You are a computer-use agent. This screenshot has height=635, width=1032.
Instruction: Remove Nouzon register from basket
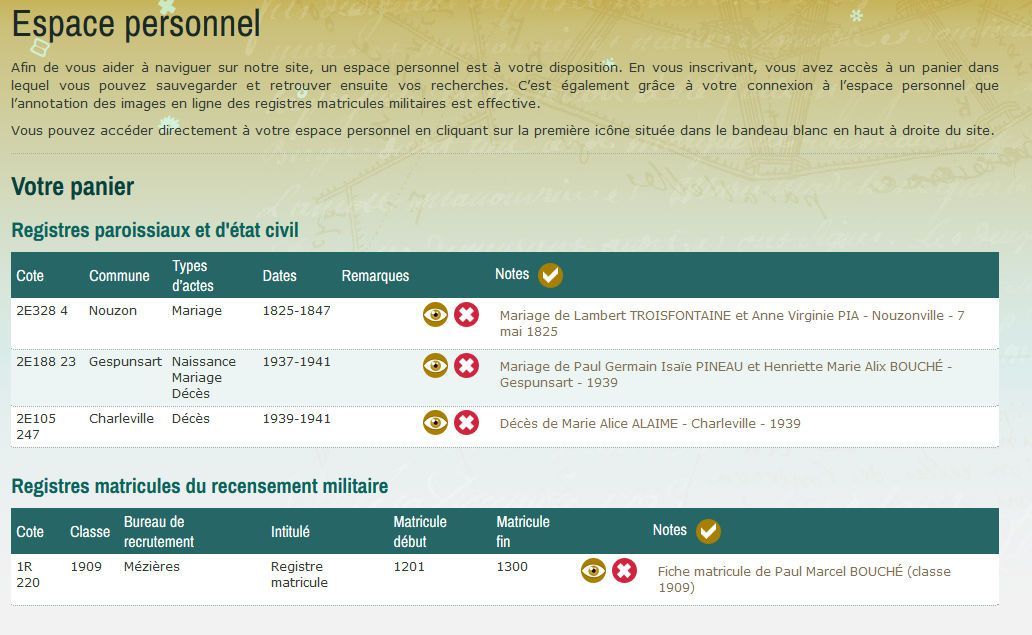(x=466, y=315)
